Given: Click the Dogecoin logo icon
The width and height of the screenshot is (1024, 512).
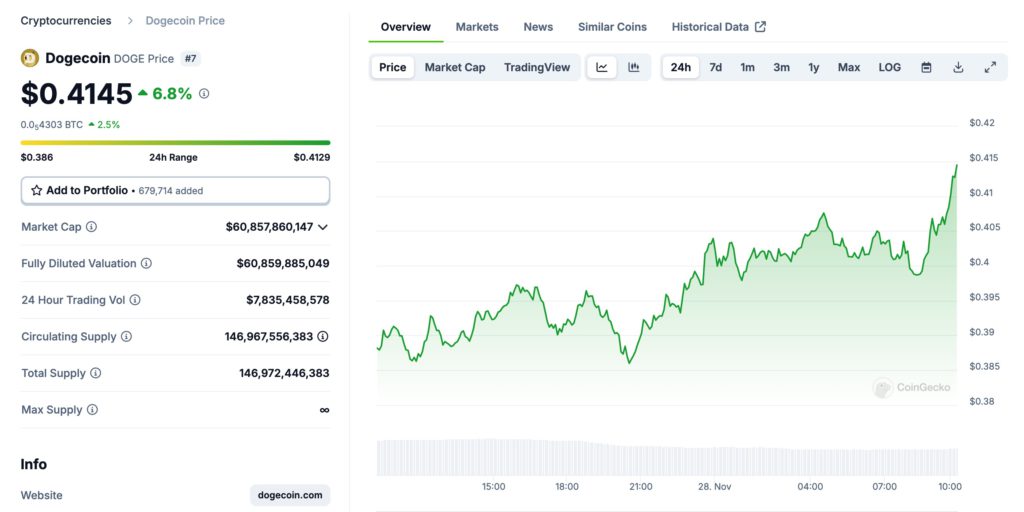Looking at the screenshot, I should point(30,58).
